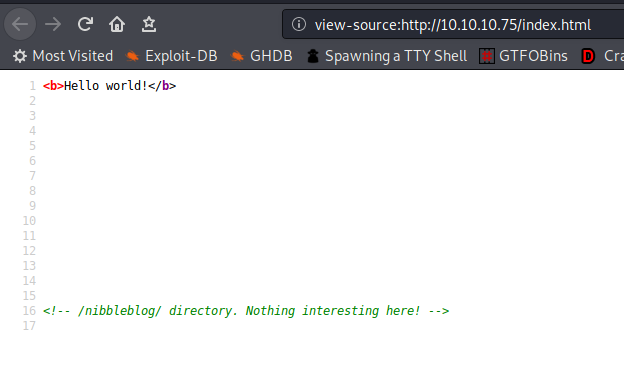Click the Forward arrow button

53,25
